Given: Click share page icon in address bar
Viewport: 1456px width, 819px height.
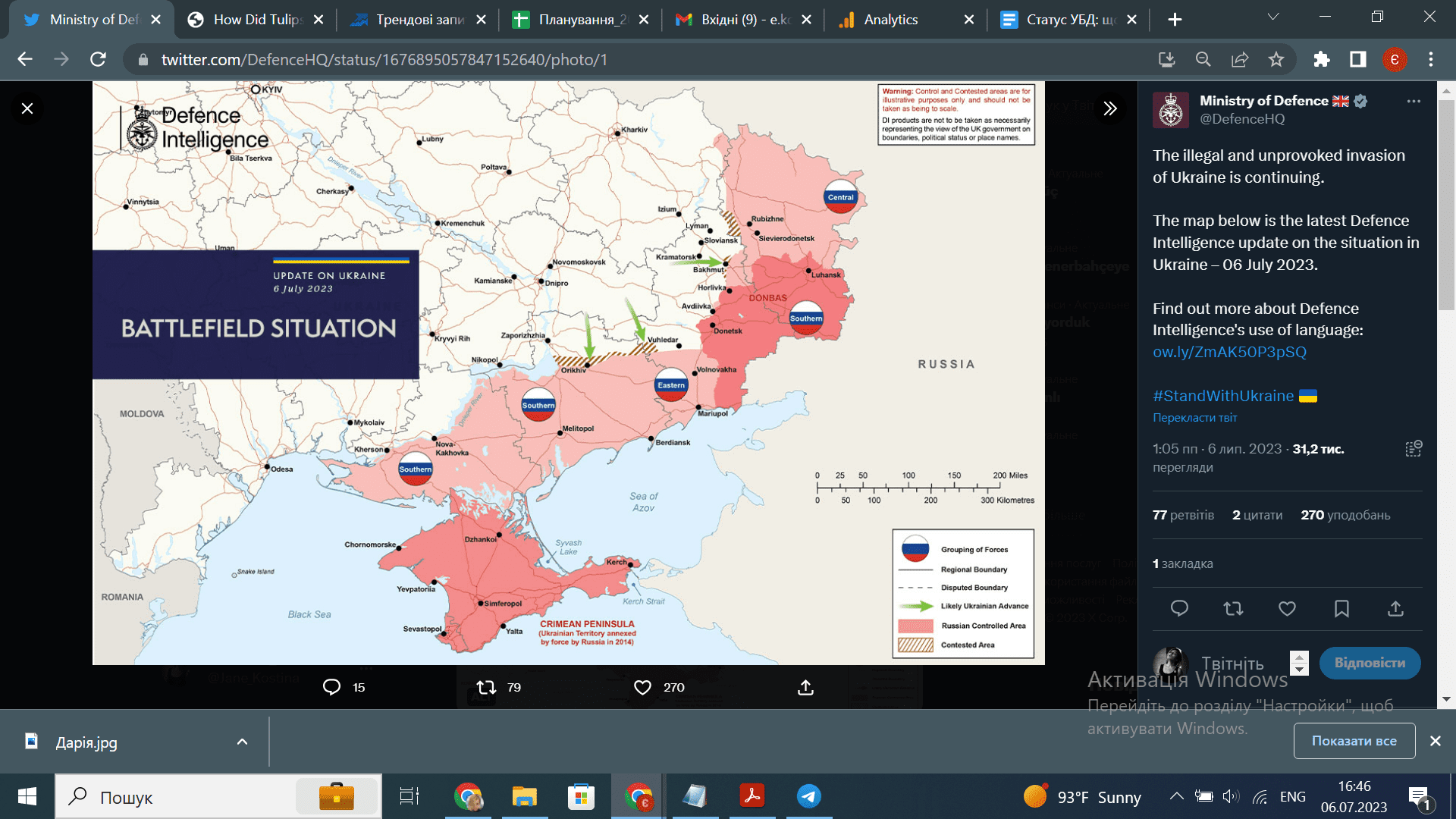Looking at the screenshot, I should 1240,59.
